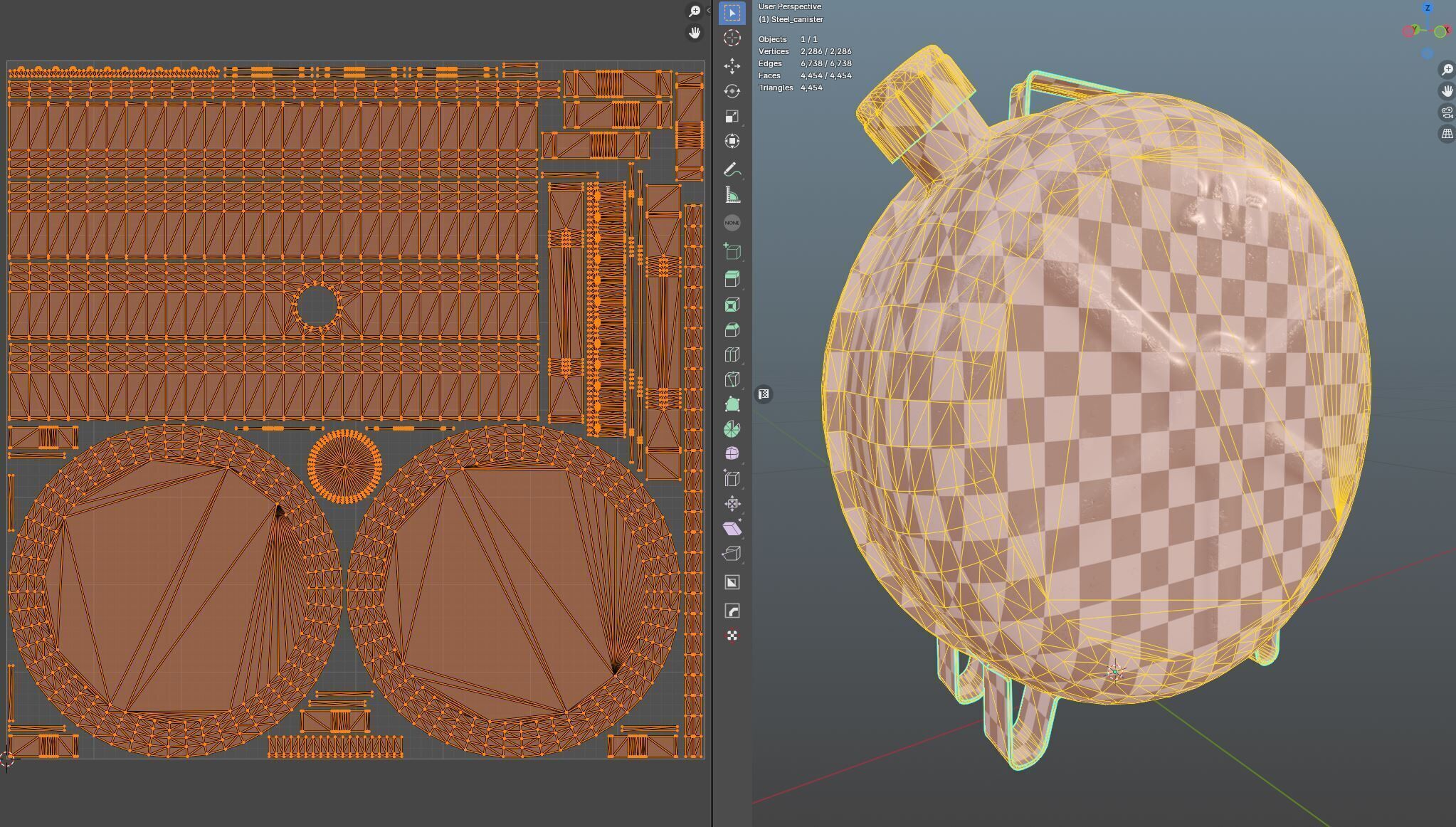Image resolution: width=1456 pixels, height=827 pixels.
Task: Choose the Extrude Region tool
Action: point(732,279)
